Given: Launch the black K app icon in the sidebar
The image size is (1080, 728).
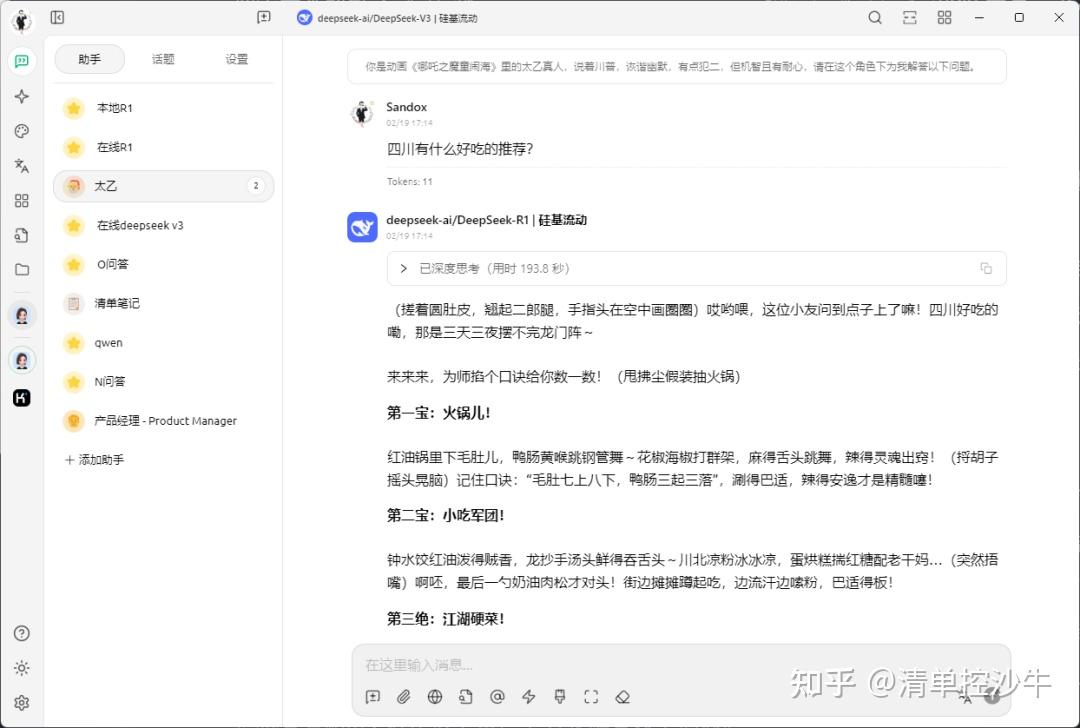Looking at the screenshot, I should [21, 397].
